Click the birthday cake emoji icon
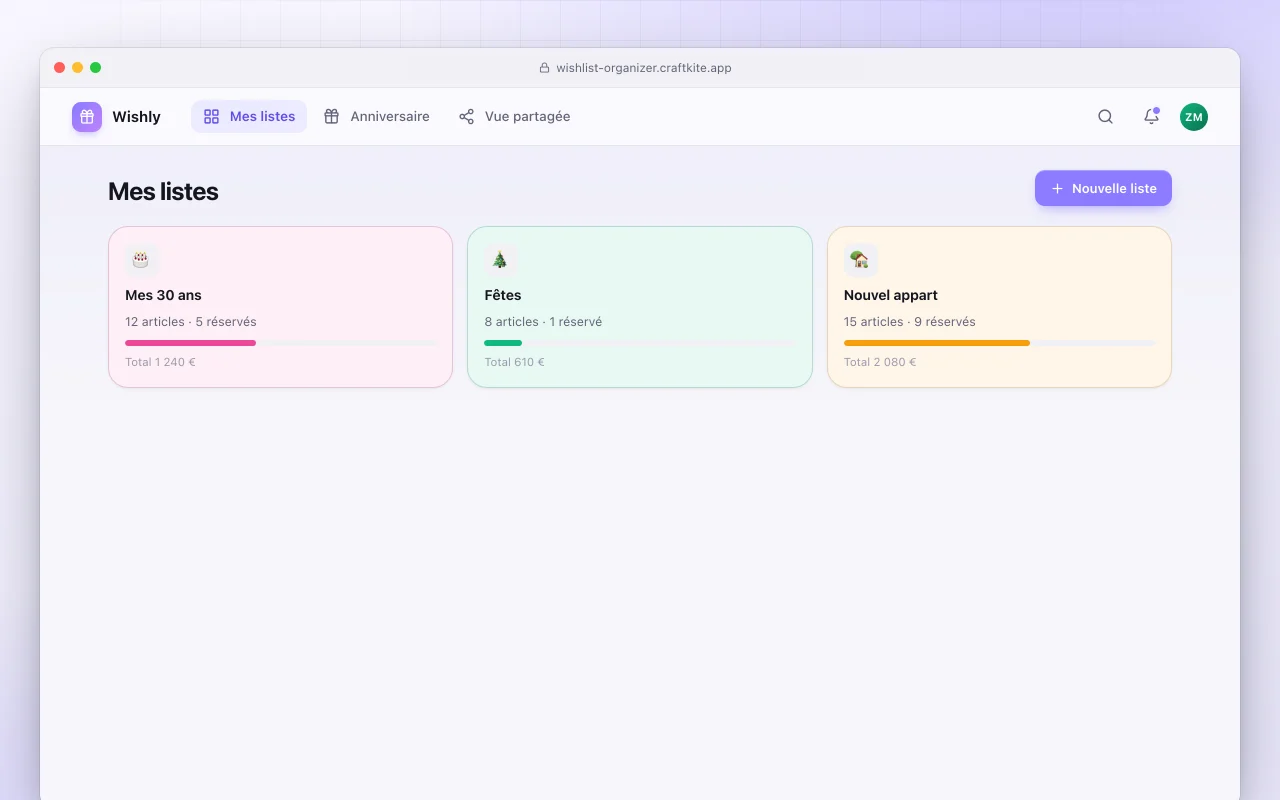This screenshot has height=800, width=1280. [141, 260]
